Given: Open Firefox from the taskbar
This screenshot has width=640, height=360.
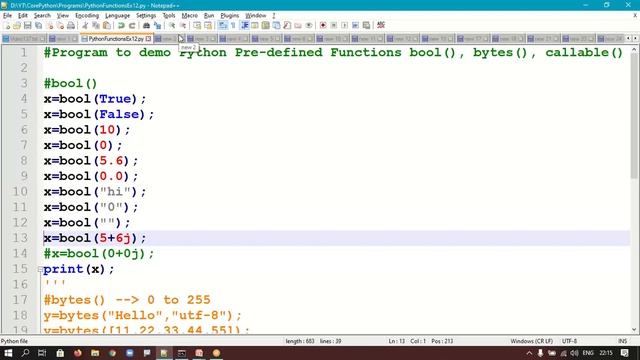Looking at the screenshot, I should pos(78,353).
